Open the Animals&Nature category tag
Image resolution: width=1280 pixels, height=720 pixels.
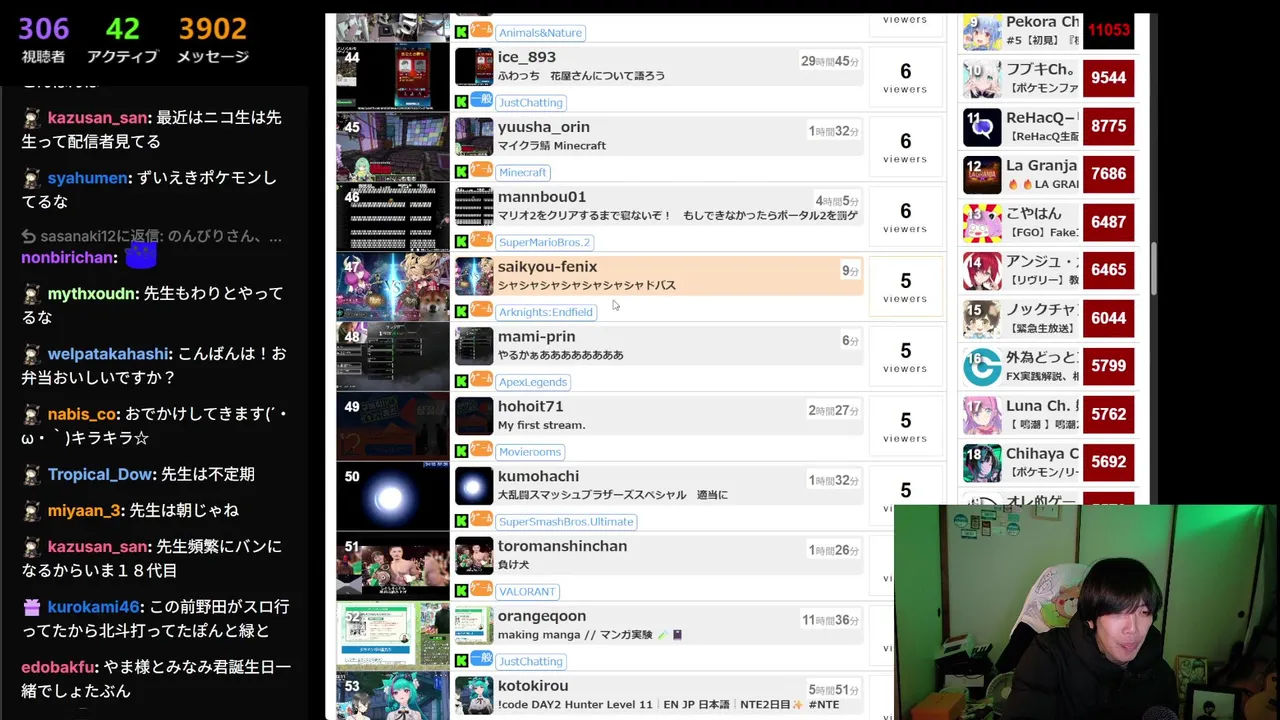coord(541,33)
